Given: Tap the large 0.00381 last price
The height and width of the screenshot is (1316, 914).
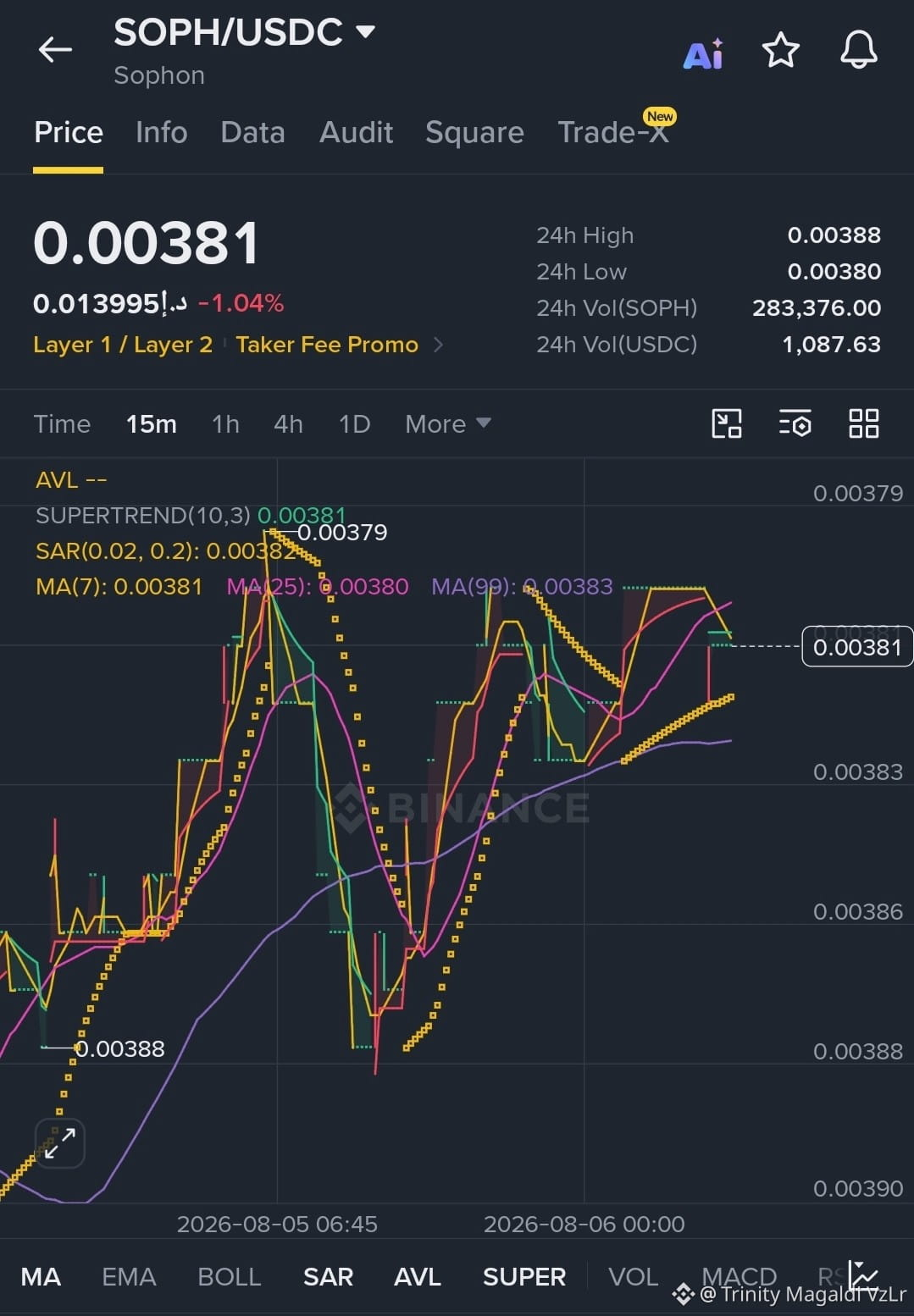Looking at the screenshot, I should pos(147,243).
